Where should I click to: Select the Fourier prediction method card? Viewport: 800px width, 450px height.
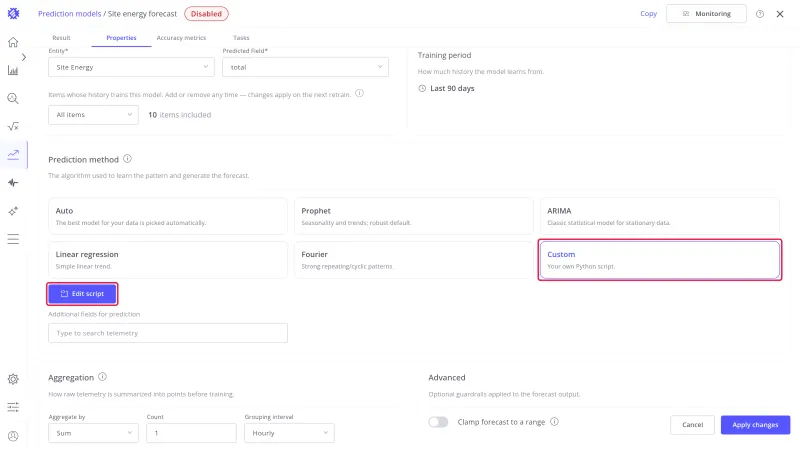414,260
